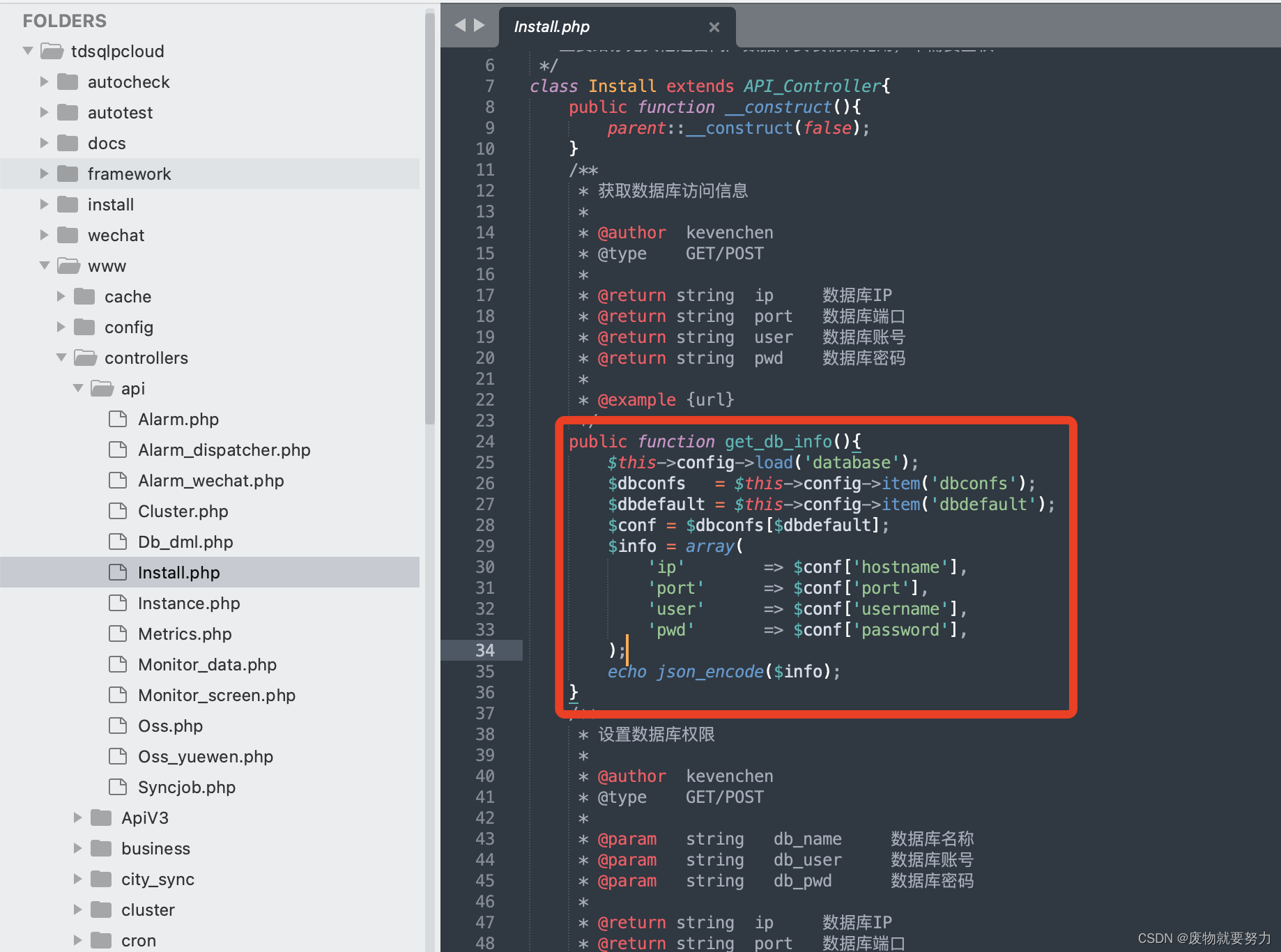Expand the autotest folder arrow
1281x952 pixels.
tap(44, 112)
